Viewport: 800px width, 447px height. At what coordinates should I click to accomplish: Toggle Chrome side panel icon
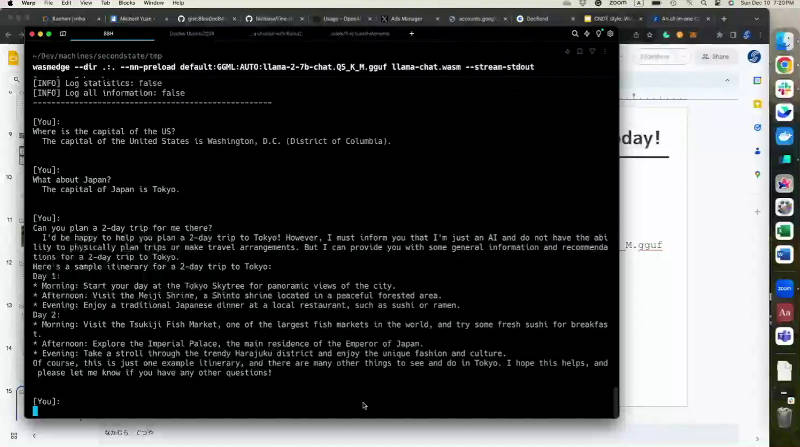(733, 35)
